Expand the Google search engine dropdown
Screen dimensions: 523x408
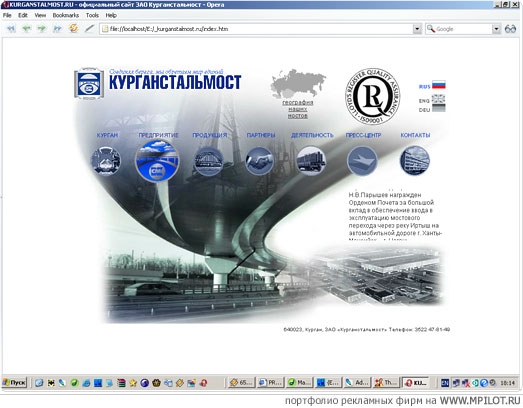click(496, 29)
